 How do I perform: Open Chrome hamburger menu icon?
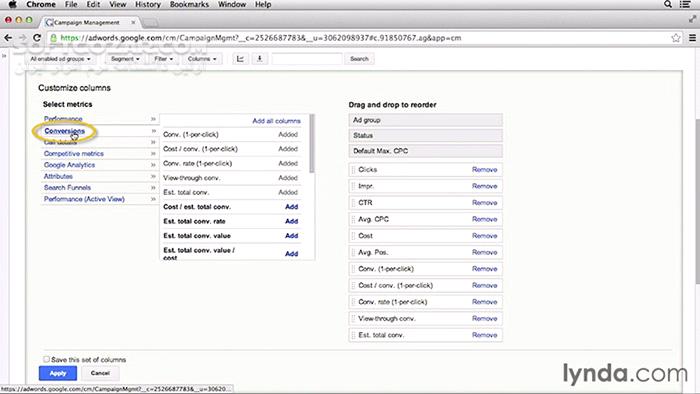[x=692, y=38]
